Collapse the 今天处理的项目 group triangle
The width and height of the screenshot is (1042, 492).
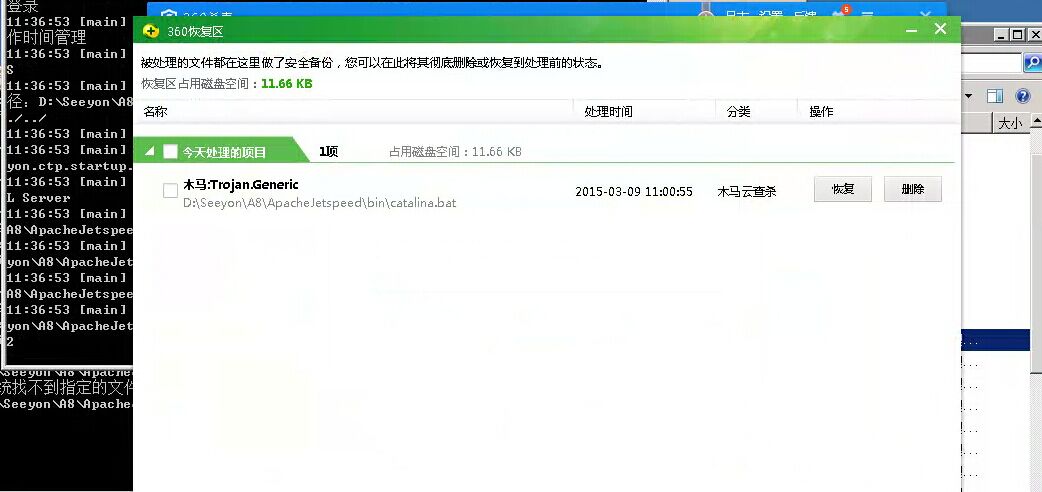click(150, 152)
